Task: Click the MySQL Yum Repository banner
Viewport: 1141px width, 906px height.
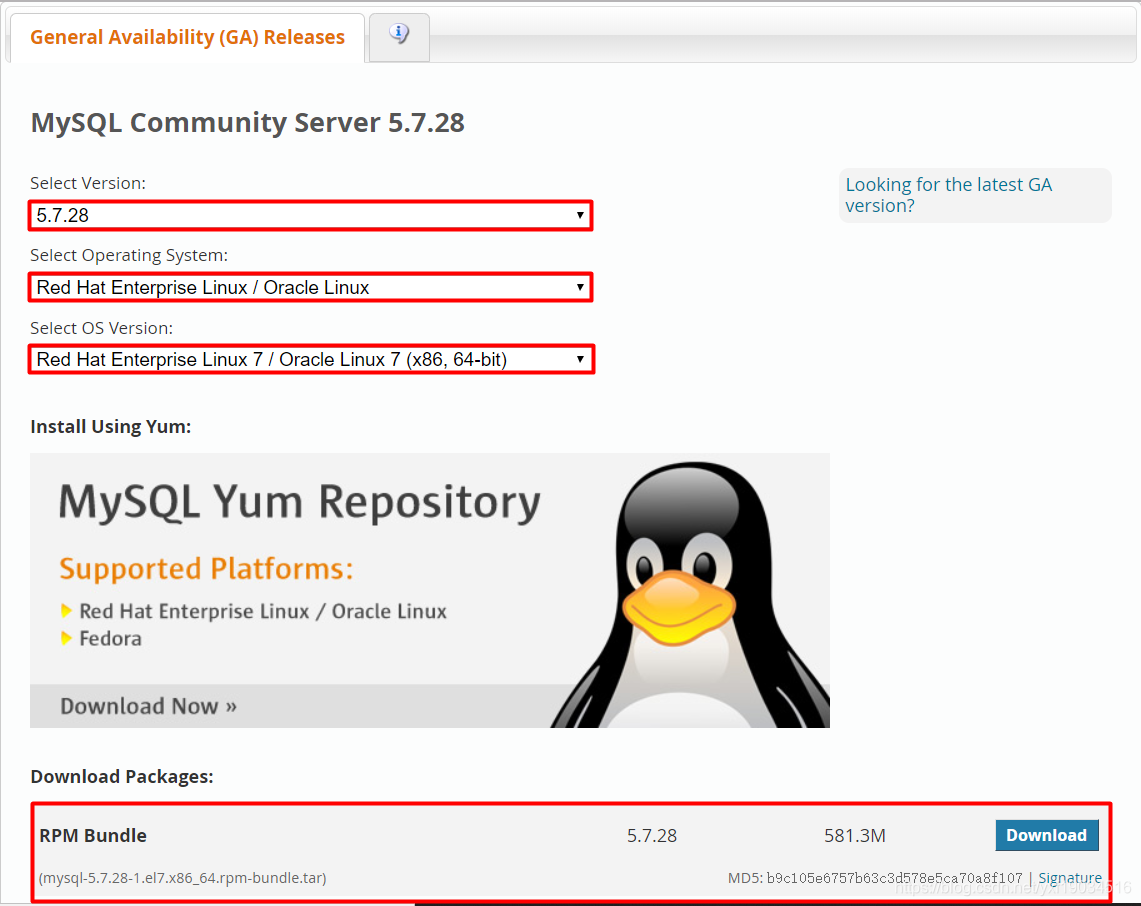Action: coord(429,590)
